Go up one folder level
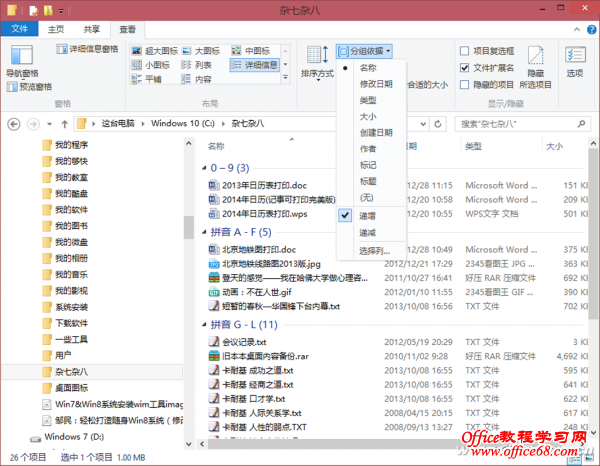The width and height of the screenshot is (600, 466). coord(65,124)
